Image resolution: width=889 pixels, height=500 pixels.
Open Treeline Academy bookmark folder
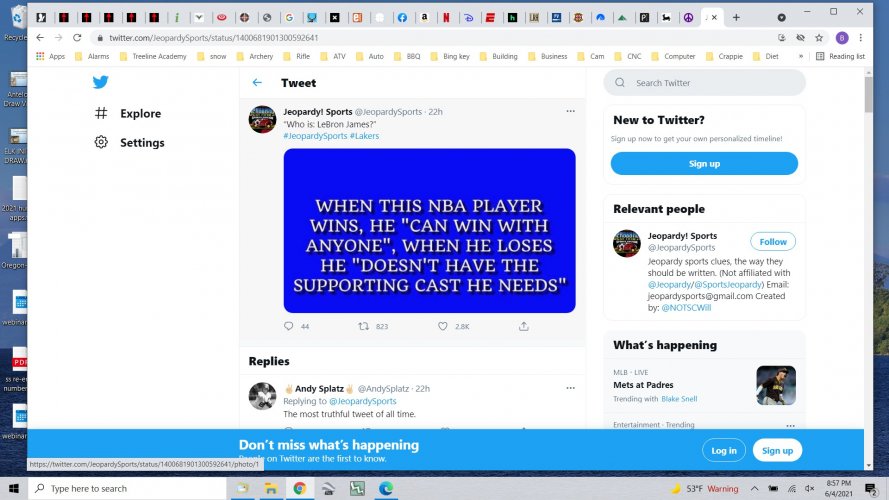point(153,56)
